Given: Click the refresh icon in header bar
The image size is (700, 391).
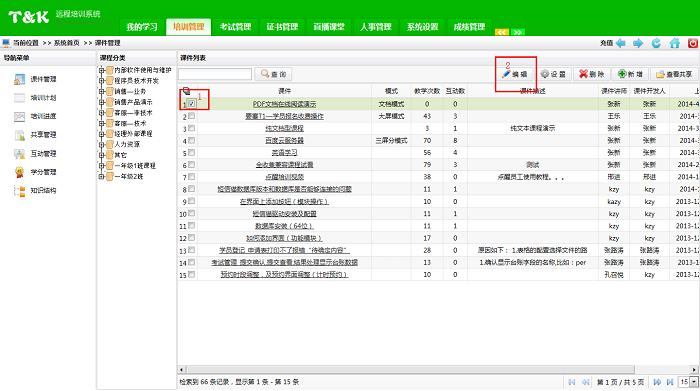Looking at the screenshot, I should [x=656, y=43].
